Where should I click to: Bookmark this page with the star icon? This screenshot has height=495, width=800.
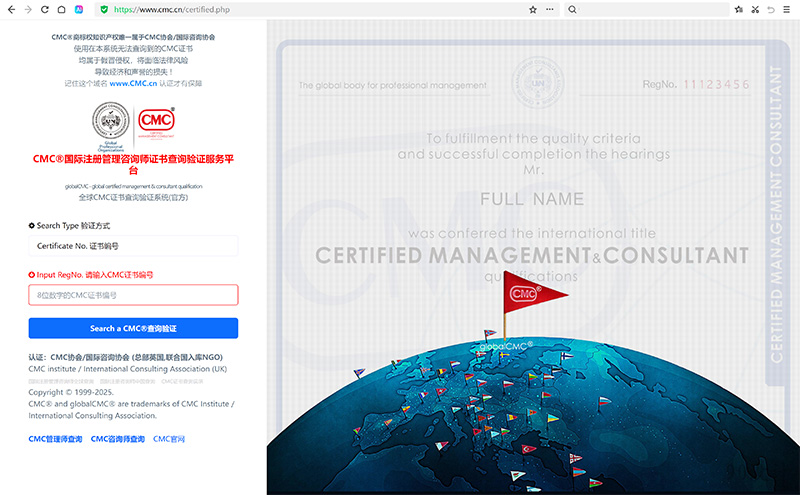pyautogui.click(x=533, y=9)
